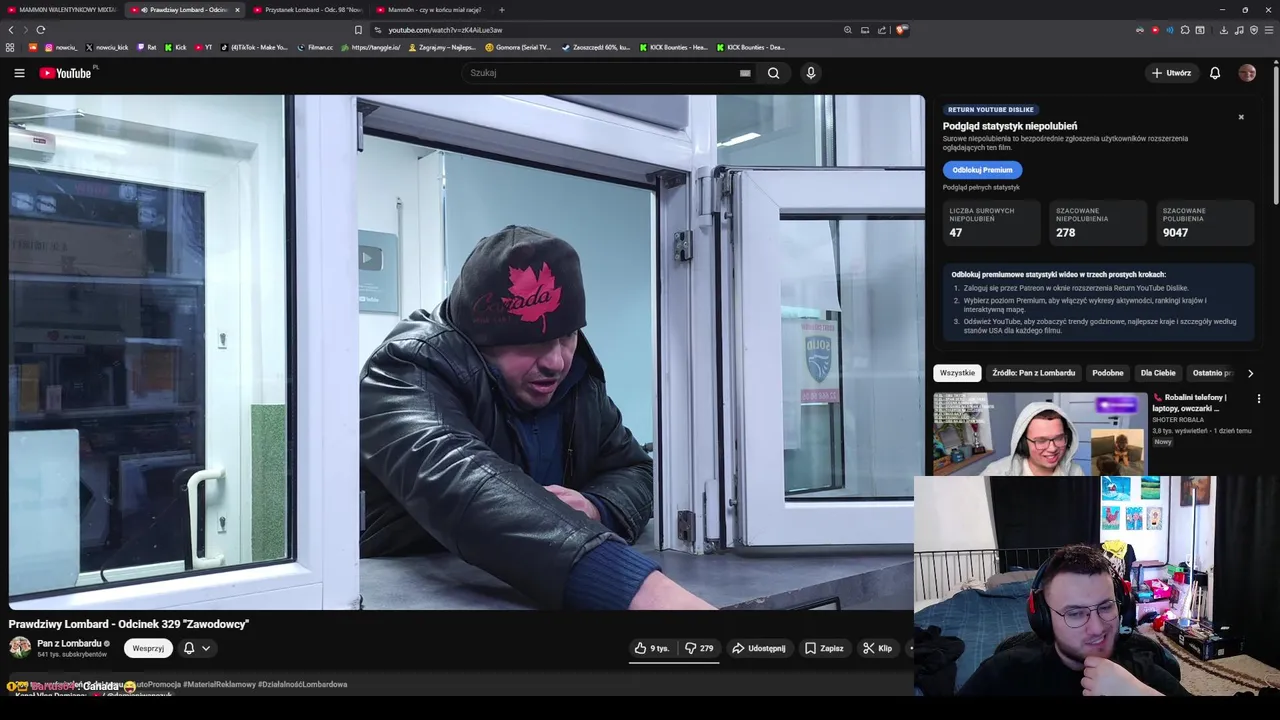Viewport: 1280px width, 720px height.
Task: Open the account avatar menu
Action: click(1247, 73)
